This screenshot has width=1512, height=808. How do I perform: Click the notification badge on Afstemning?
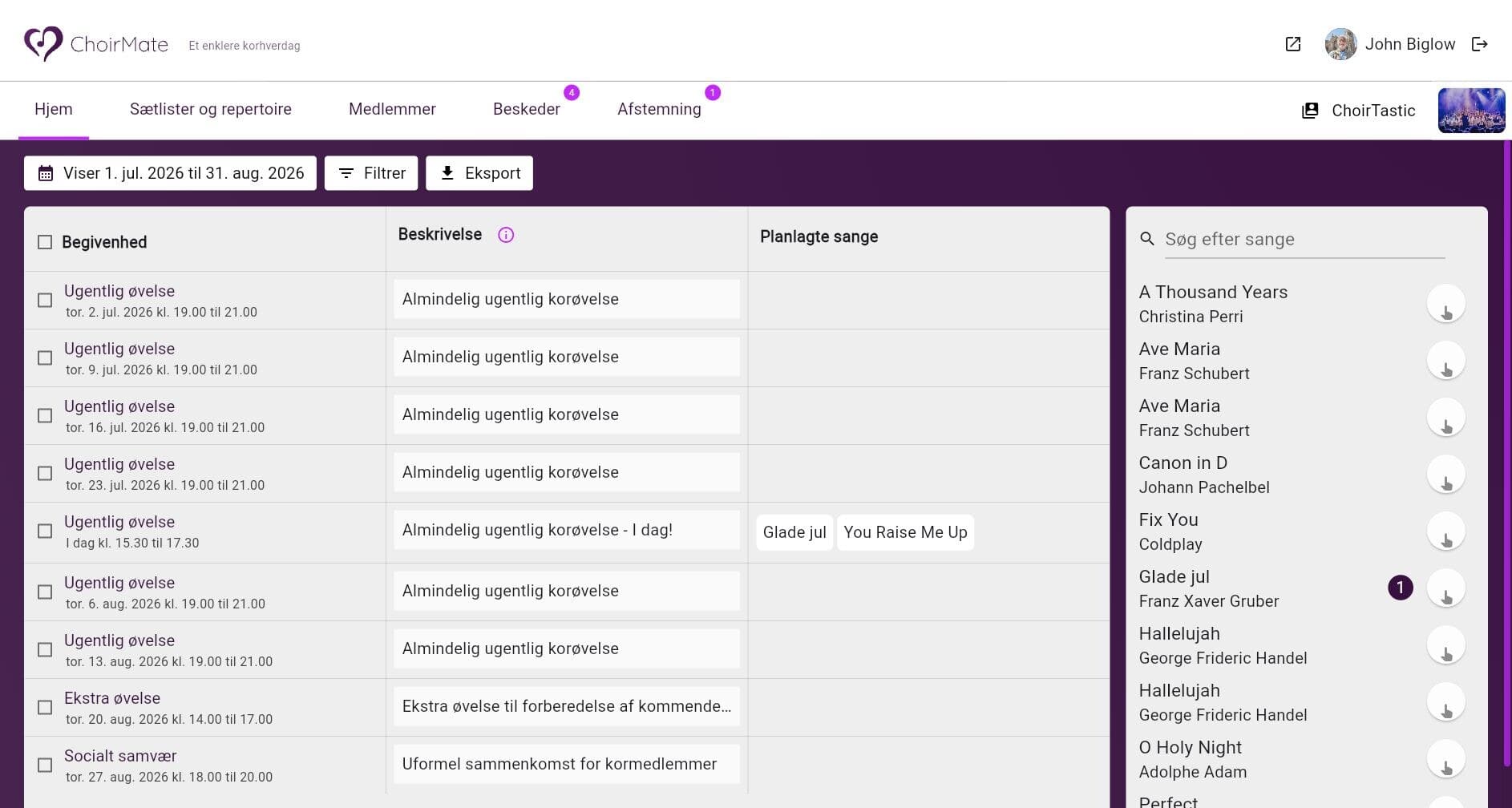pyautogui.click(x=713, y=93)
